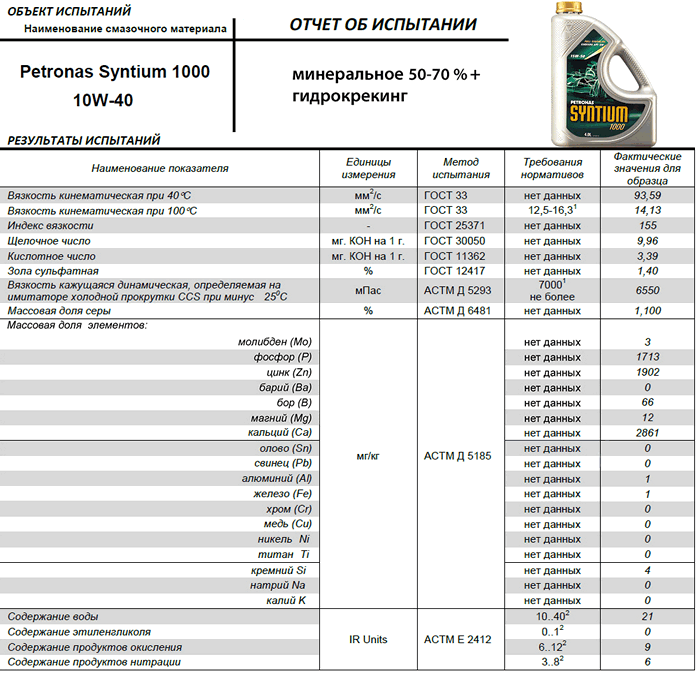
Task: Click element "молибден (Mo)"
Action: coord(275,342)
